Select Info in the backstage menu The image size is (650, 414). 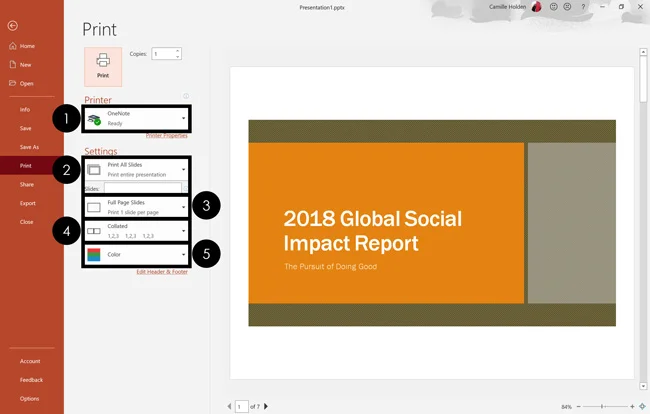(25, 110)
